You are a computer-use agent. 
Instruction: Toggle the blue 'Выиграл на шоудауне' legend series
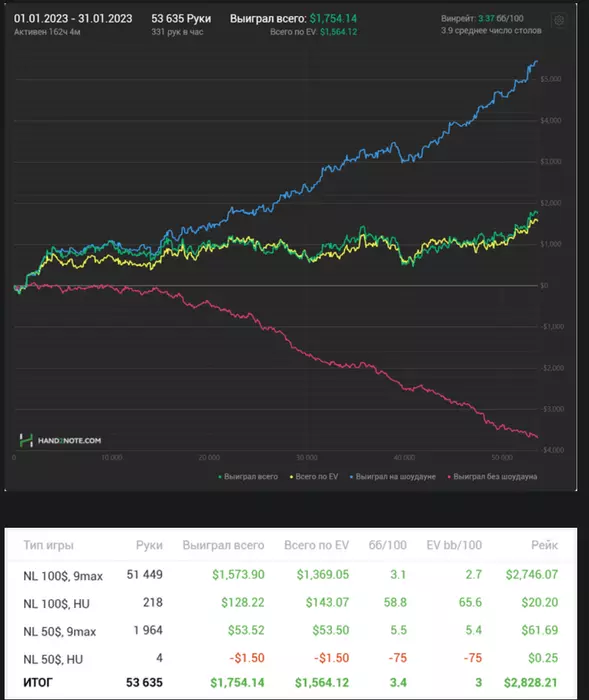point(393,477)
